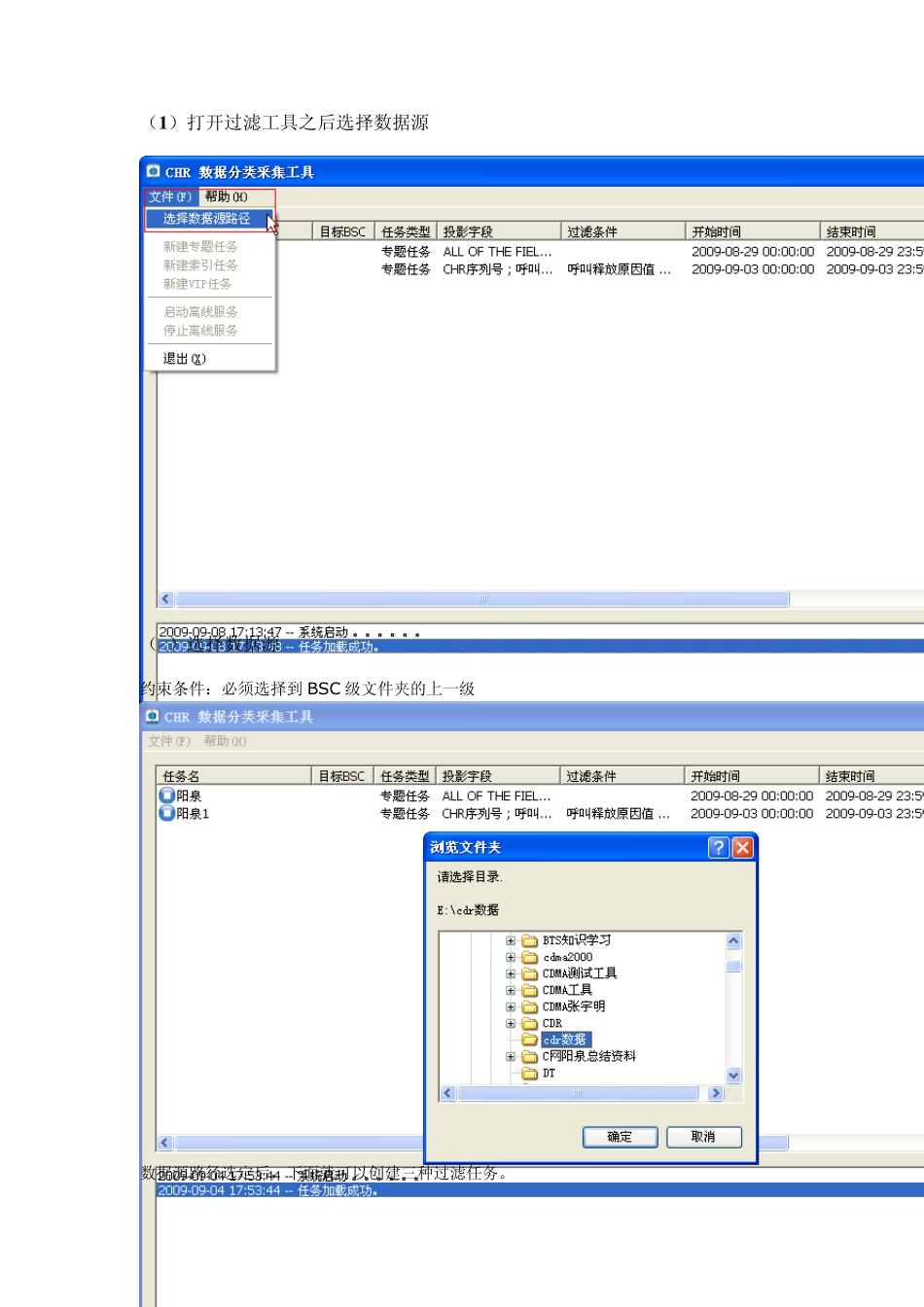
Task: Click 目标BSC column header in top window
Action: 343,231
